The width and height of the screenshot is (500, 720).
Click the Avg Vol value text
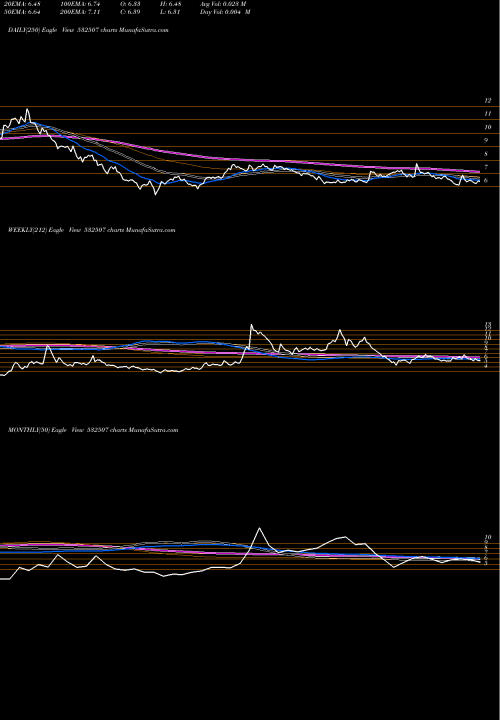click(x=223, y=4)
